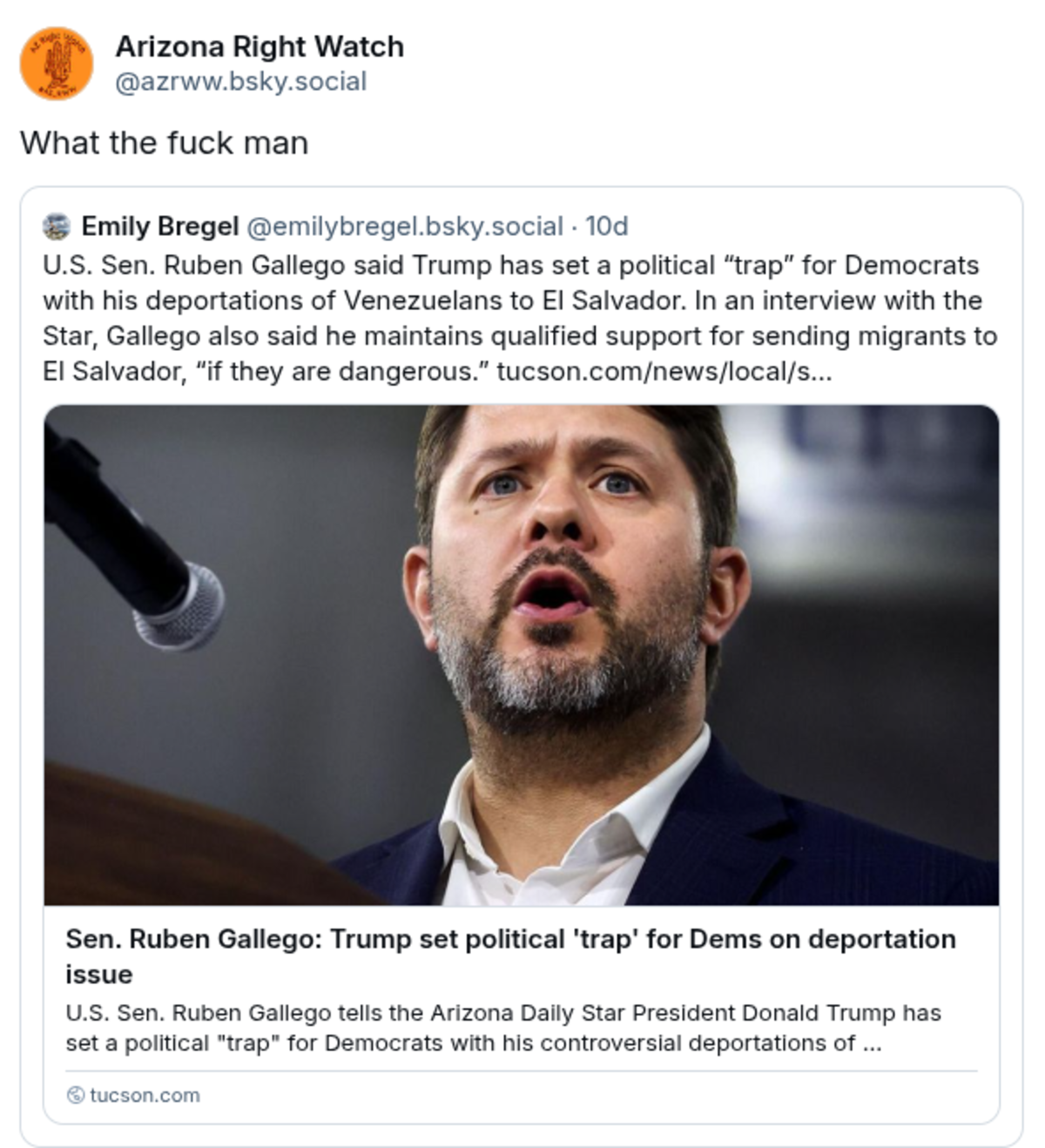Click the @emilybregel.bsky.social handle
Viewport: 1045px width, 1148px height.
click(x=405, y=226)
